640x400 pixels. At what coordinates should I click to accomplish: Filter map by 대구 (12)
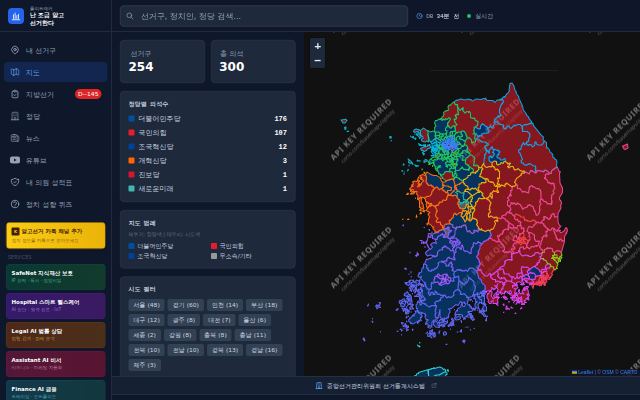pyautogui.click(x=147, y=320)
